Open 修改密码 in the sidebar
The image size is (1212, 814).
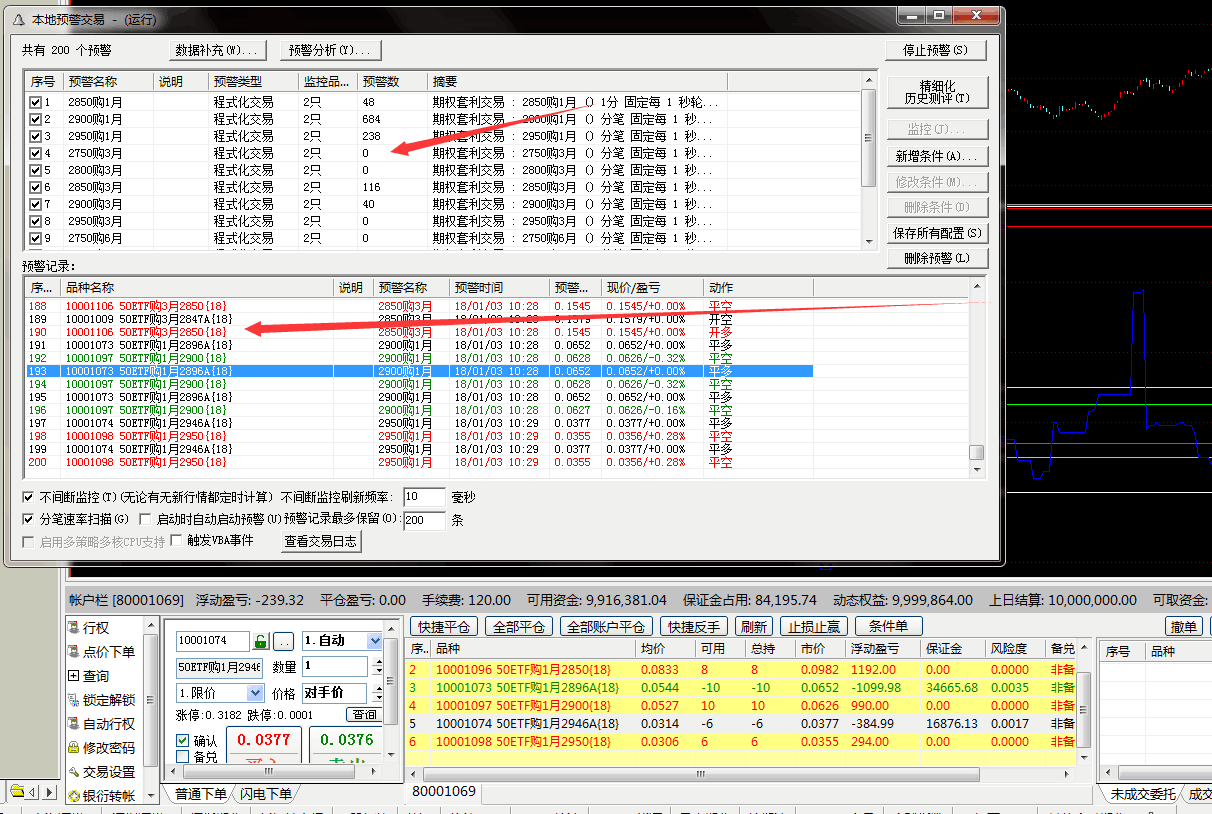pos(74,748)
